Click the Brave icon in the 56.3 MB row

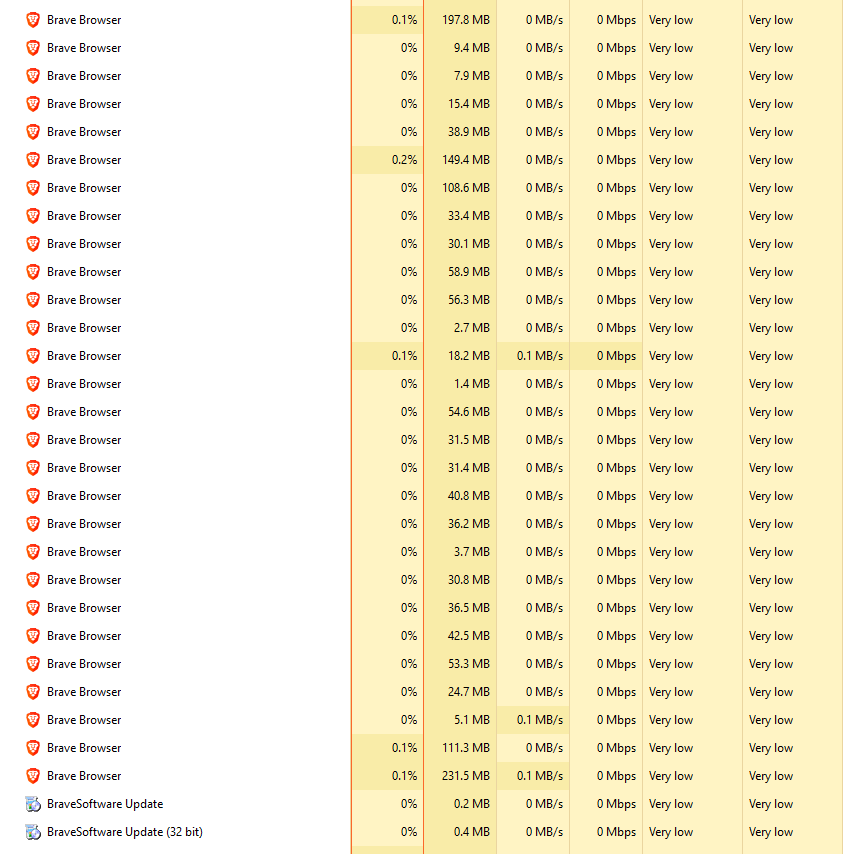click(x=33, y=300)
